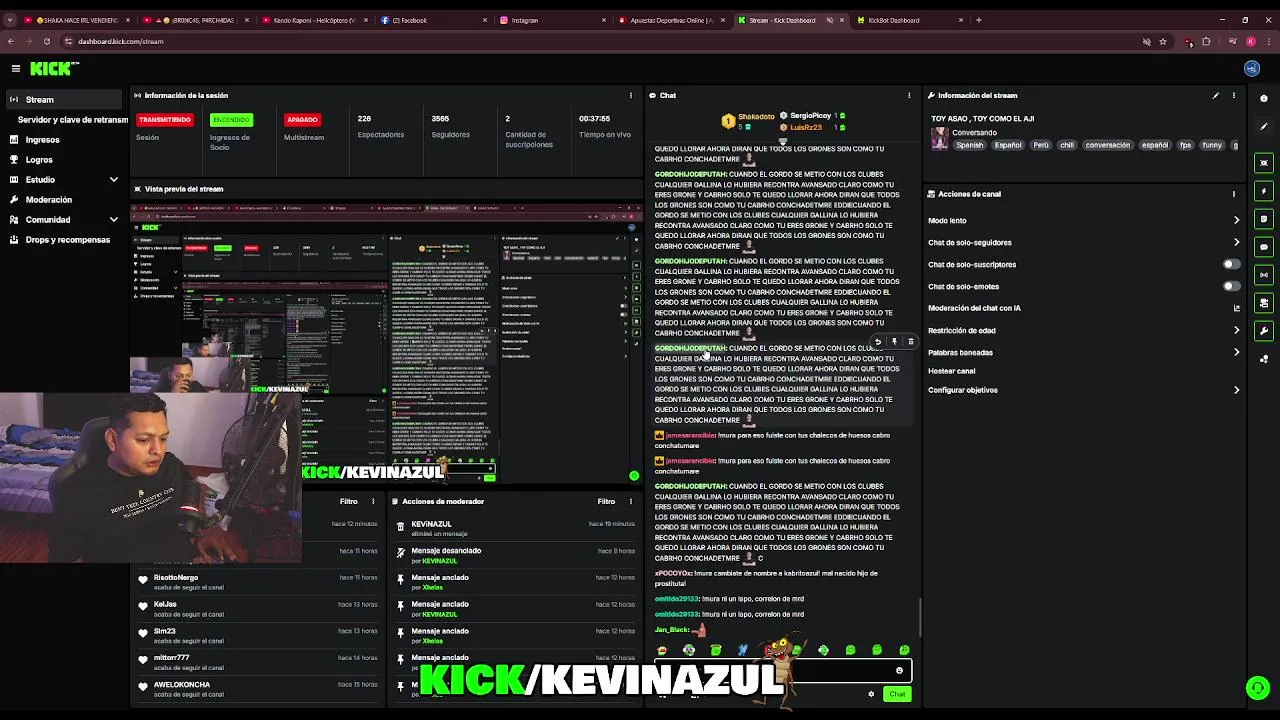The height and width of the screenshot is (720, 1280).
Task: Insert the blue X emote from quick row
Action: 742,650
